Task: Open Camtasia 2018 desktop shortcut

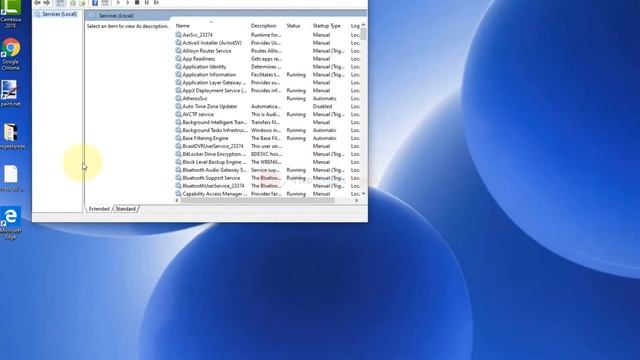Action: point(11,14)
